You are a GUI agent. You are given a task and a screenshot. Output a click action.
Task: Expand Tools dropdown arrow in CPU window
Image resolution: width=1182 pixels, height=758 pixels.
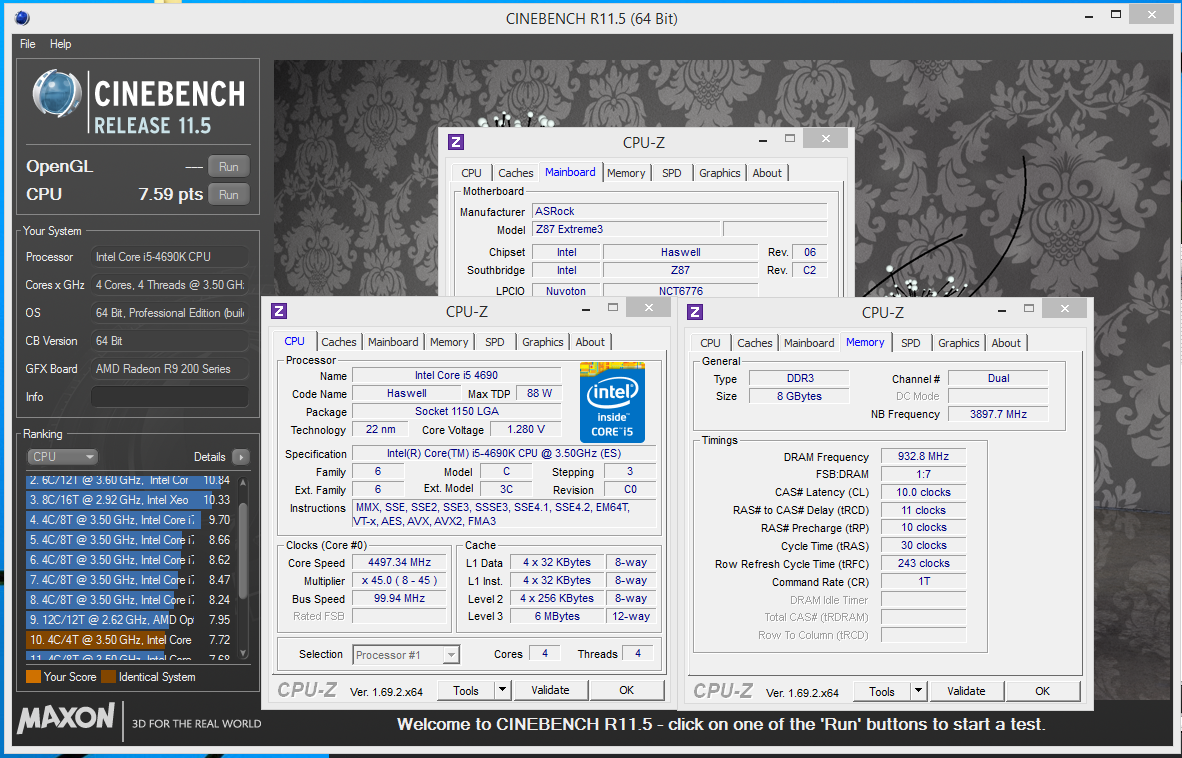click(x=503, y=690)
